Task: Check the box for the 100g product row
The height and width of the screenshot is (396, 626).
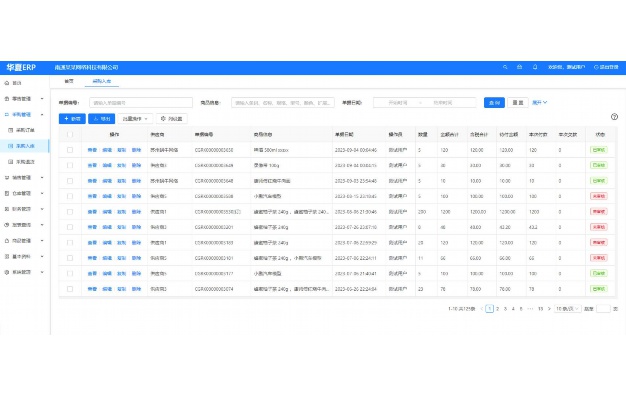Action: [70, 165]
